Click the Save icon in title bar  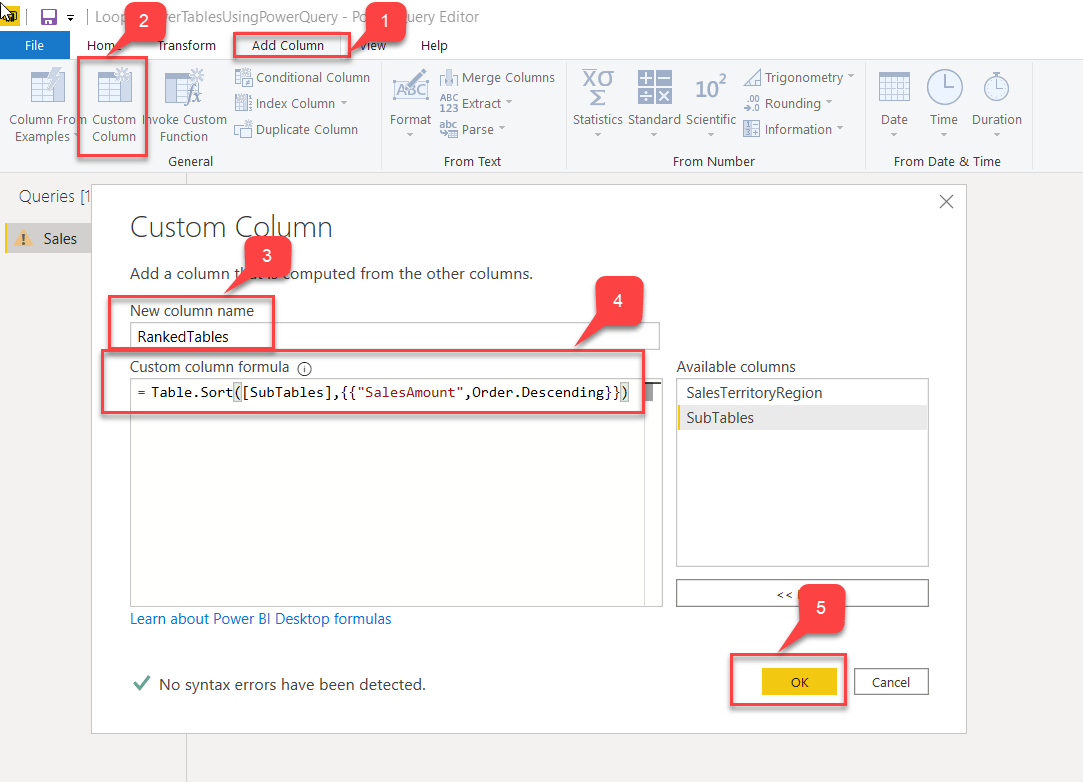48,17
